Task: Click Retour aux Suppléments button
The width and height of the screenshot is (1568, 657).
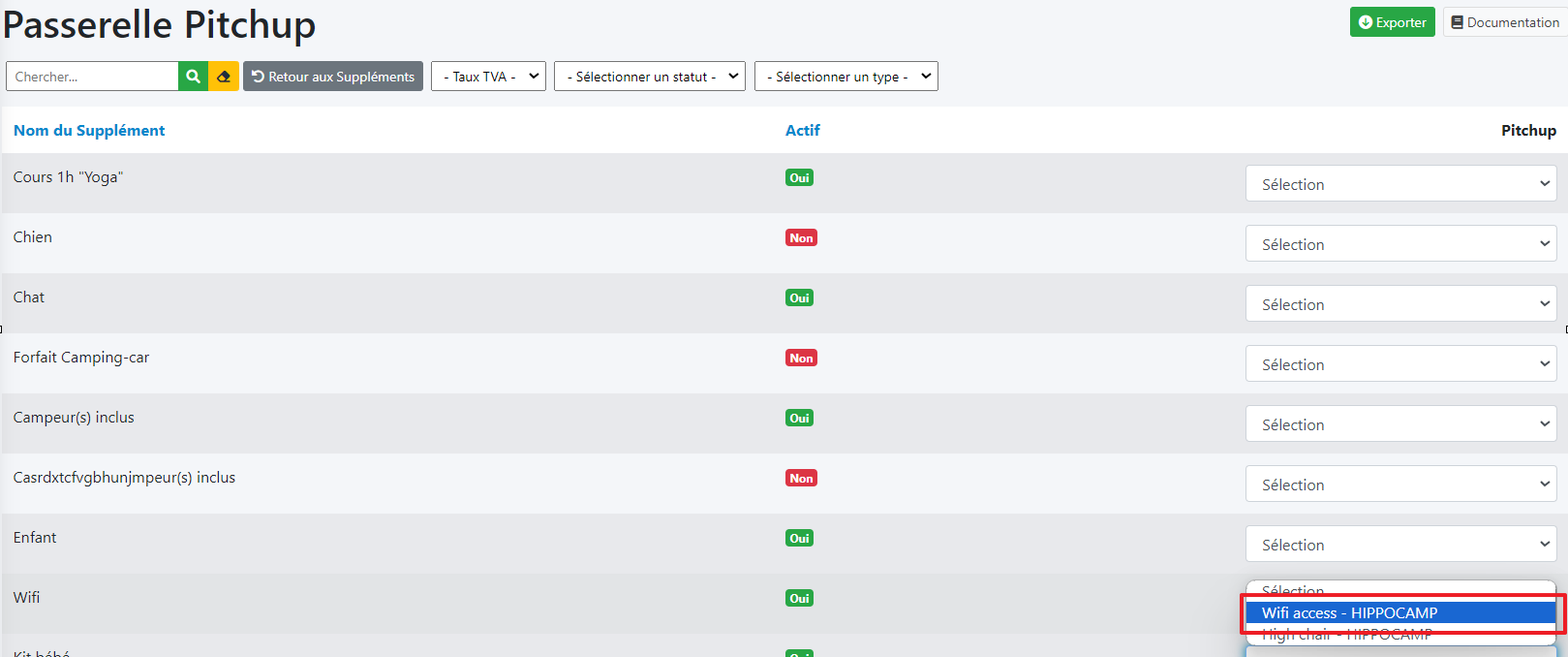Action: tap(333, 77)
